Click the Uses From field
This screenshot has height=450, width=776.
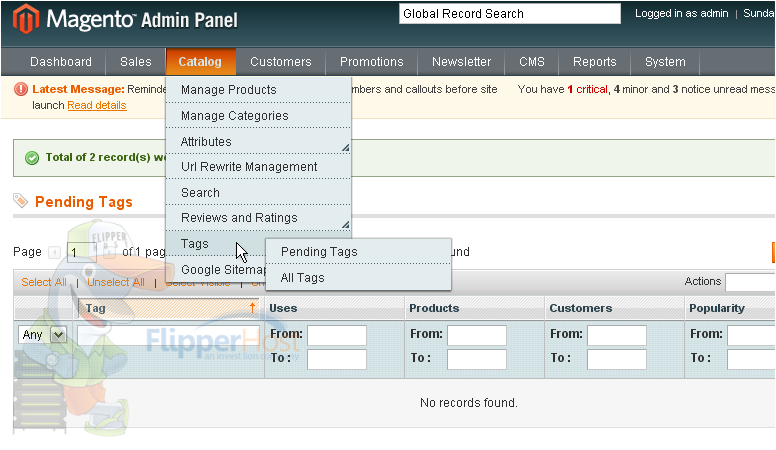(x=337, y=335)
